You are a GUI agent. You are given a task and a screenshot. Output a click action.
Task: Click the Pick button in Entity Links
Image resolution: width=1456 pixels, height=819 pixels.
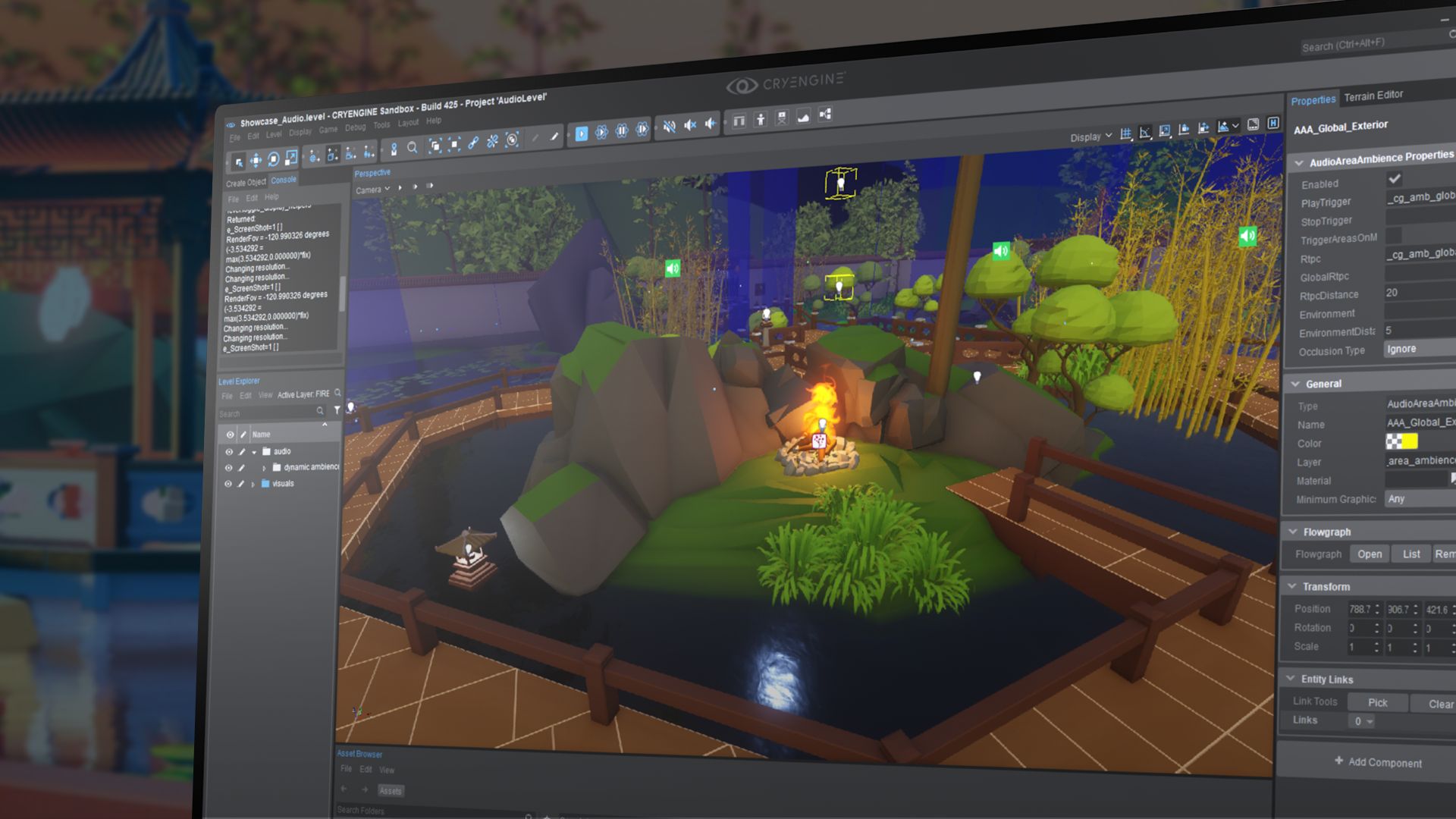pyautogui.click(x=1378, y=702)
